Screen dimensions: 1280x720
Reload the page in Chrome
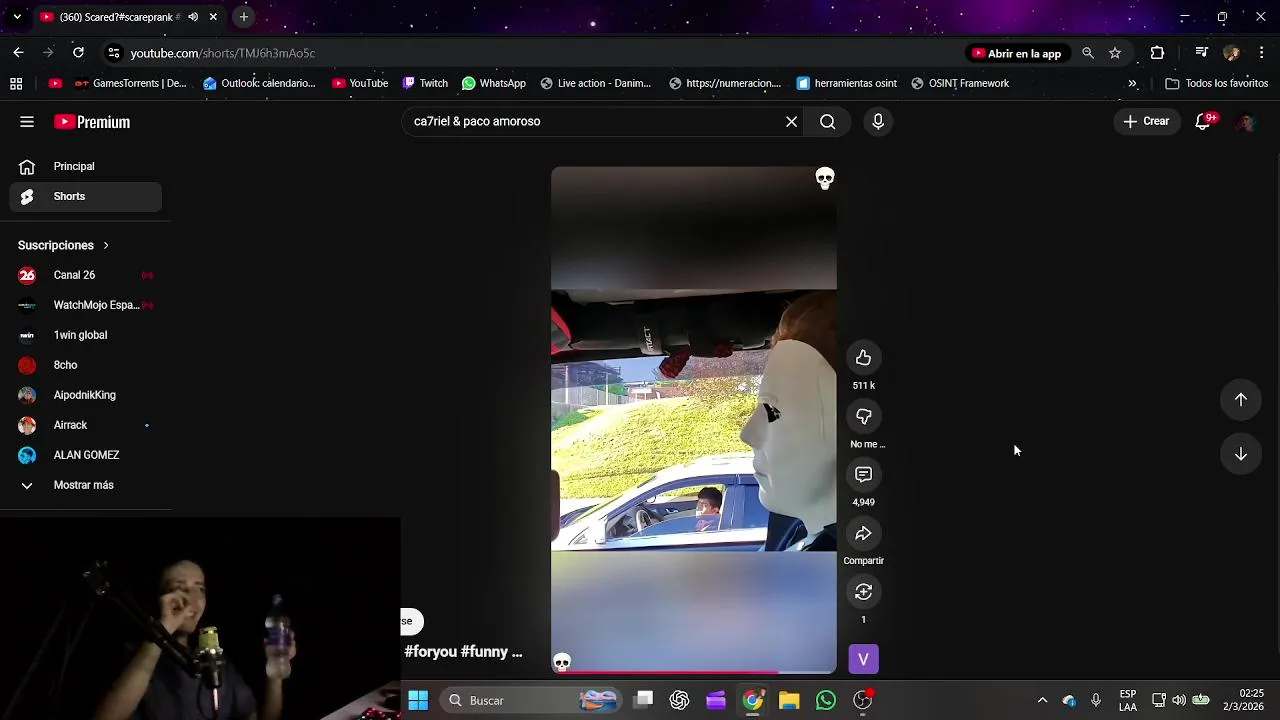pos(78,53)
